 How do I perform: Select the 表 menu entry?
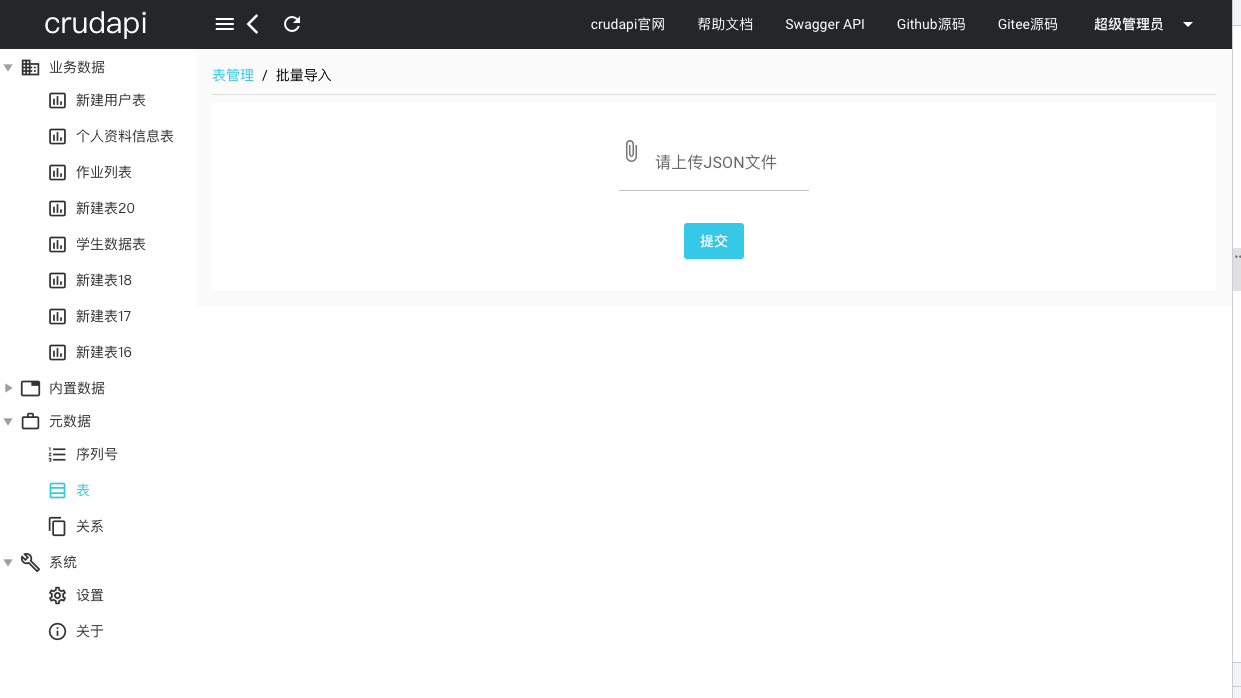coord(83,490)
